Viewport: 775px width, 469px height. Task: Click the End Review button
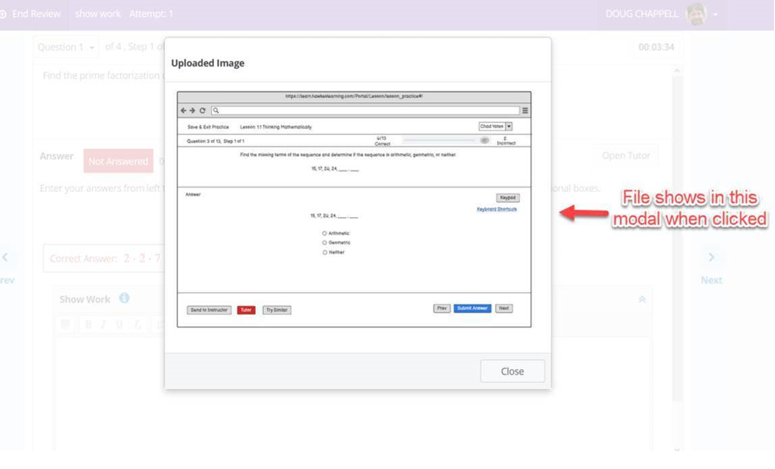tap(31, 14)
